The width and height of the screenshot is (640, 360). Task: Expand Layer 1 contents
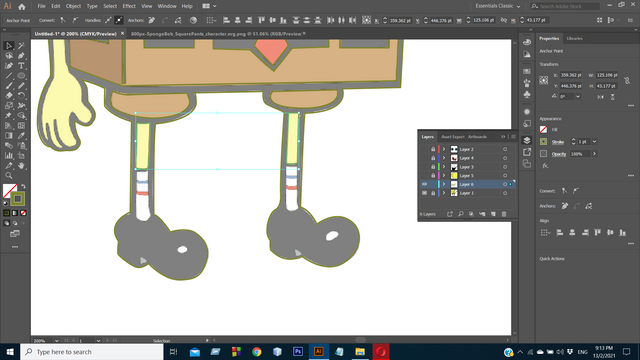(x=444, y=193)
